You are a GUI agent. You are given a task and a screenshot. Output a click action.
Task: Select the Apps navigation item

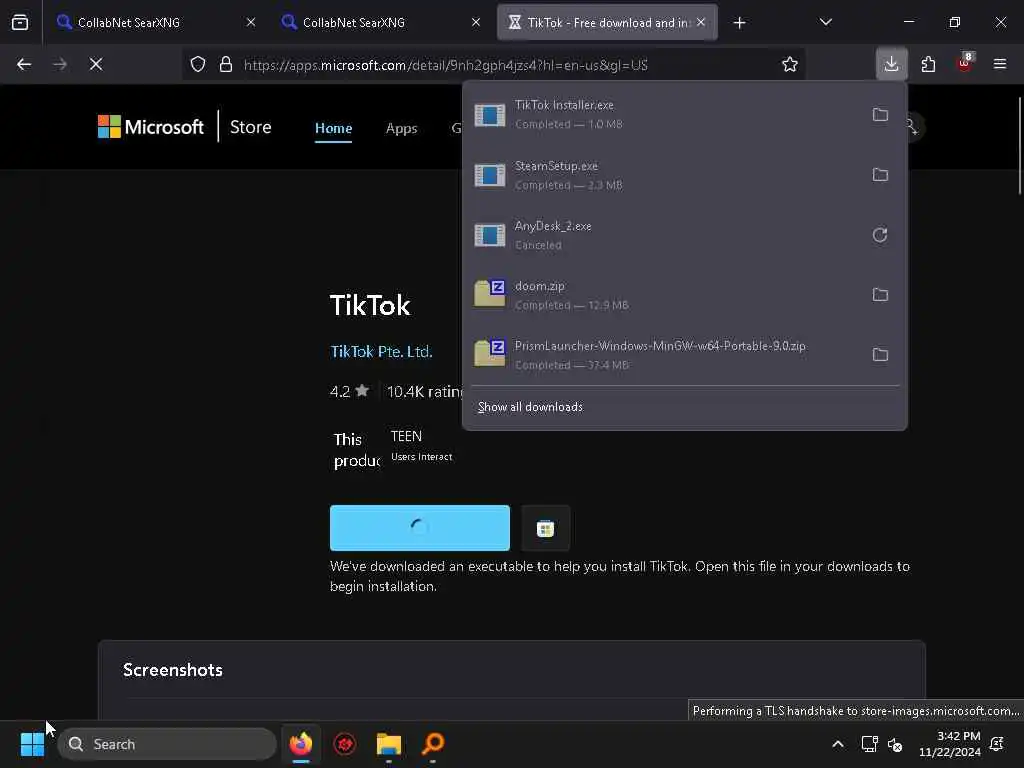(402, 128)
